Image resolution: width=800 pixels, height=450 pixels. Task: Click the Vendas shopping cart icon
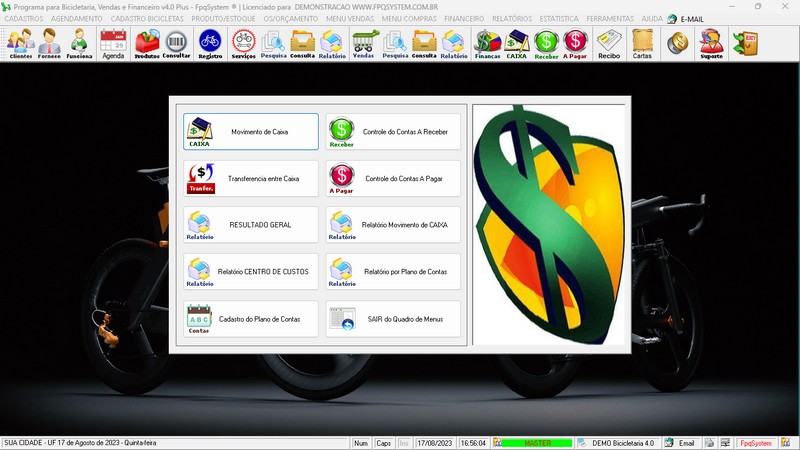363,44
